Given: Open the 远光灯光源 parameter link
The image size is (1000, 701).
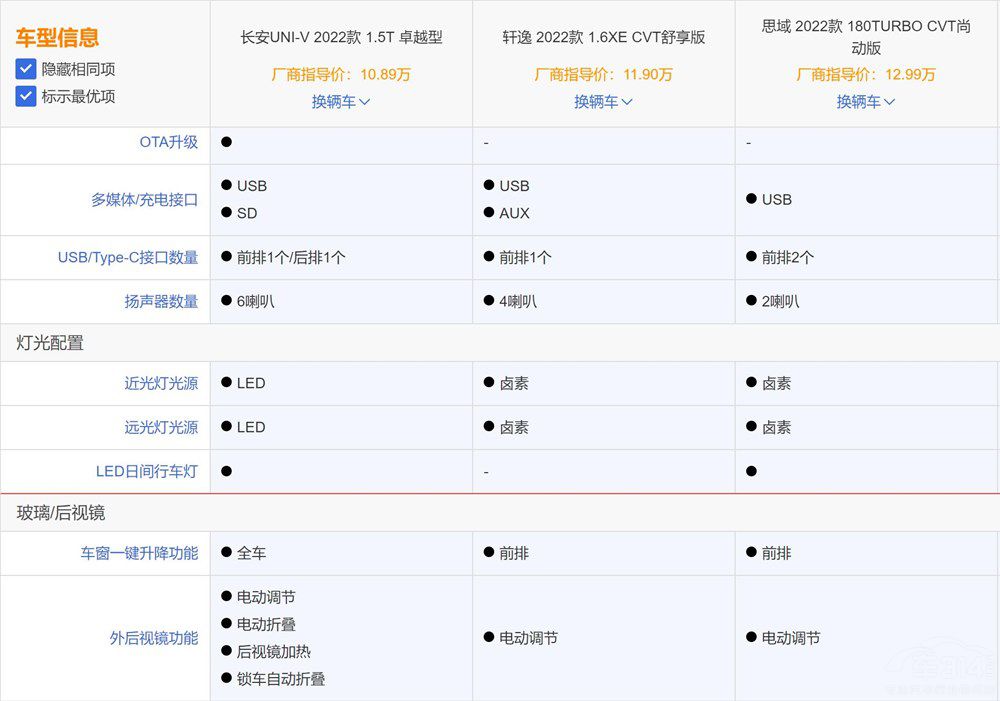Looking at the screenshot, I should pyautogui.click(x=161, y=427).
